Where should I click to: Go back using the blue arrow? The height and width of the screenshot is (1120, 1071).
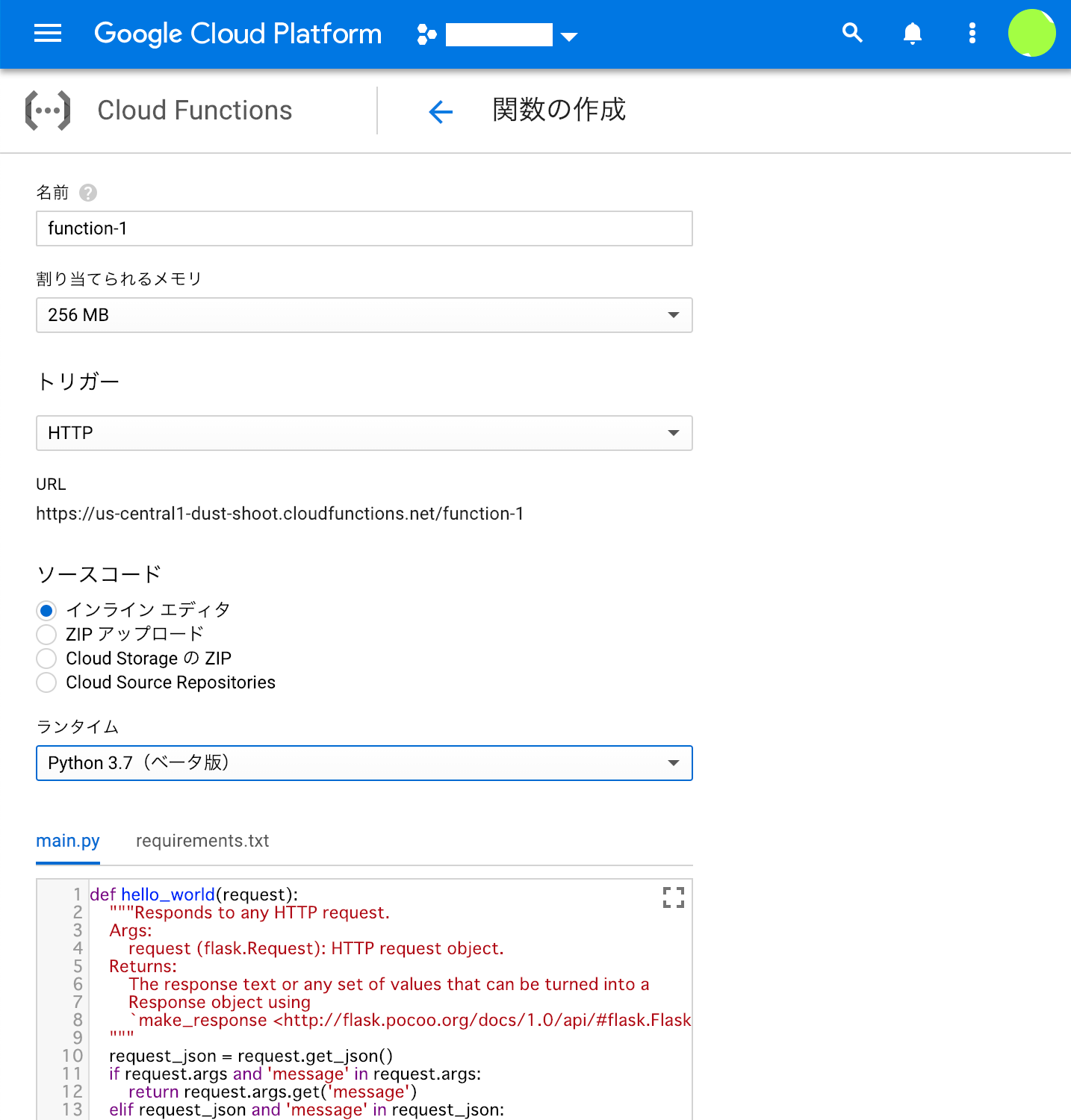click(441, 112)
